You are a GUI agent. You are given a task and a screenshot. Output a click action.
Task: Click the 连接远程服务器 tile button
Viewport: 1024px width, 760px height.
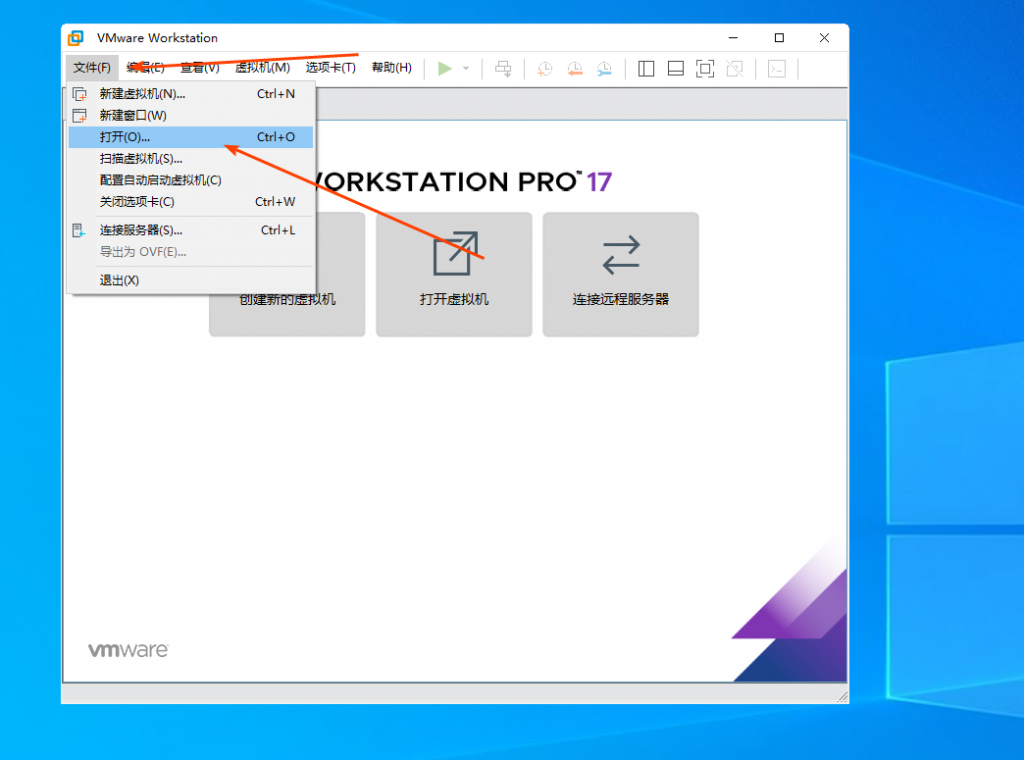[x=620, y=274]
